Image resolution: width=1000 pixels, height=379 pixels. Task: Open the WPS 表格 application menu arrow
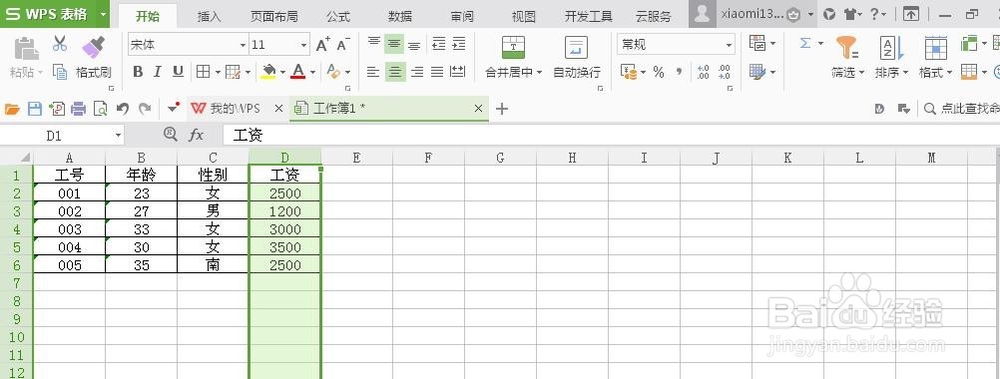[x=103, y=14]
